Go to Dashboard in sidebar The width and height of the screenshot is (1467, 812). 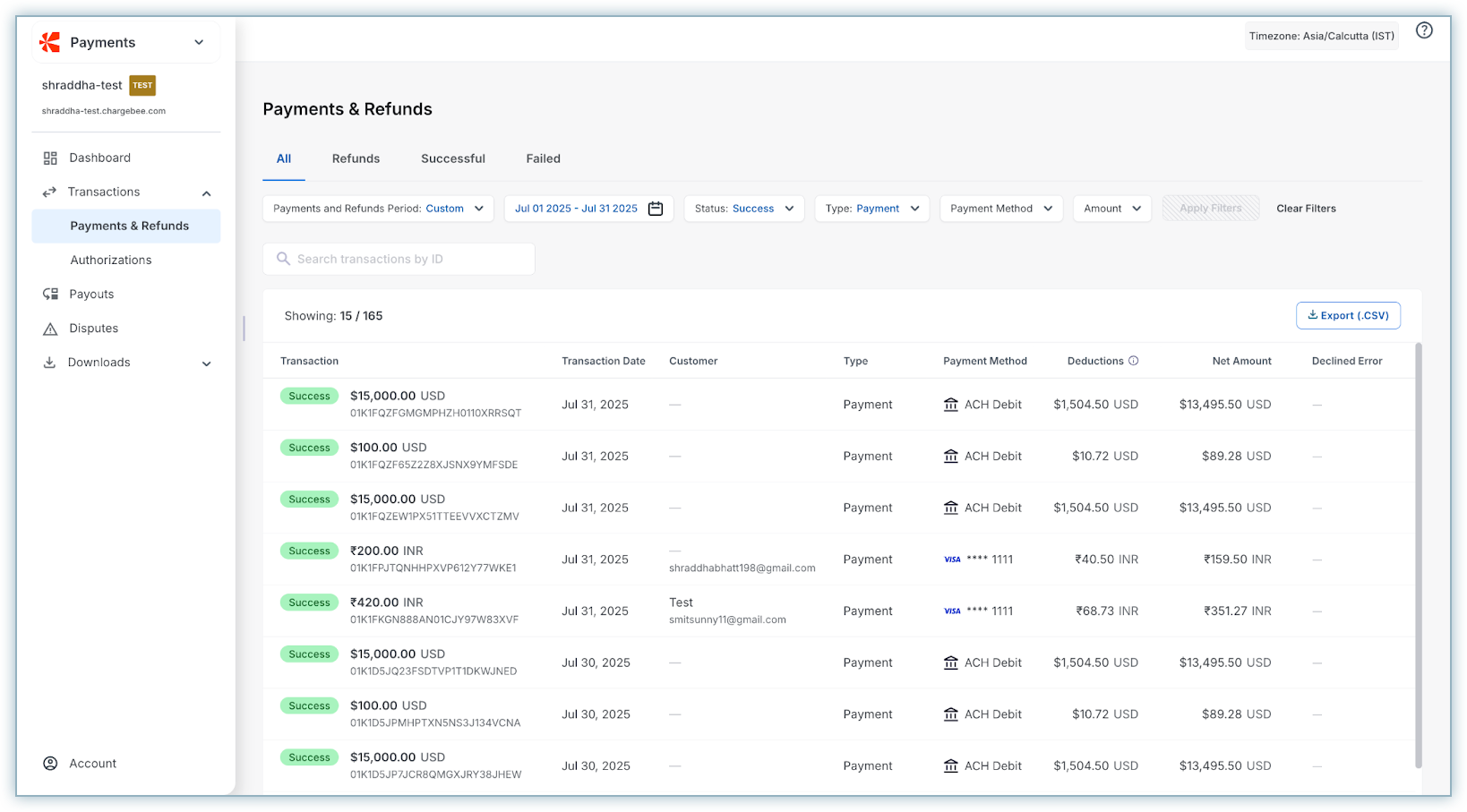point(100,158)
